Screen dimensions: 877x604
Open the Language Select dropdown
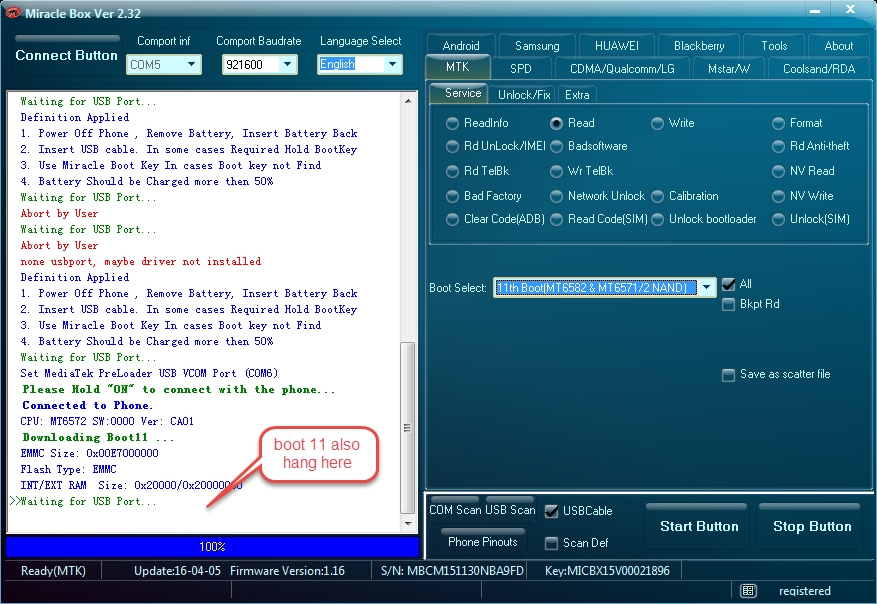click(x=393, y=64)
